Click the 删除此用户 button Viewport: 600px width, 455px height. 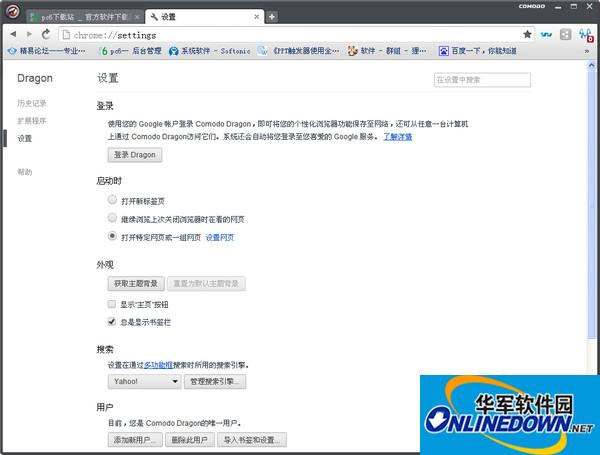190,440
